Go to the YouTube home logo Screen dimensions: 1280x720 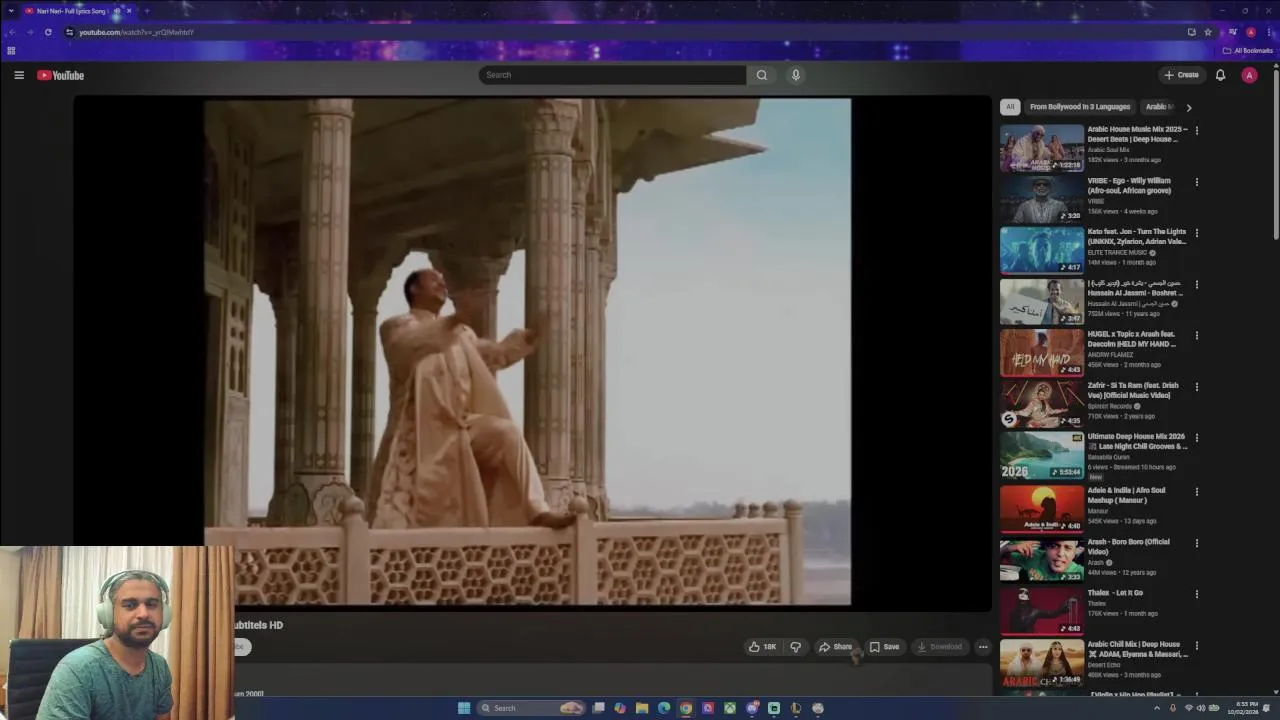61,75
